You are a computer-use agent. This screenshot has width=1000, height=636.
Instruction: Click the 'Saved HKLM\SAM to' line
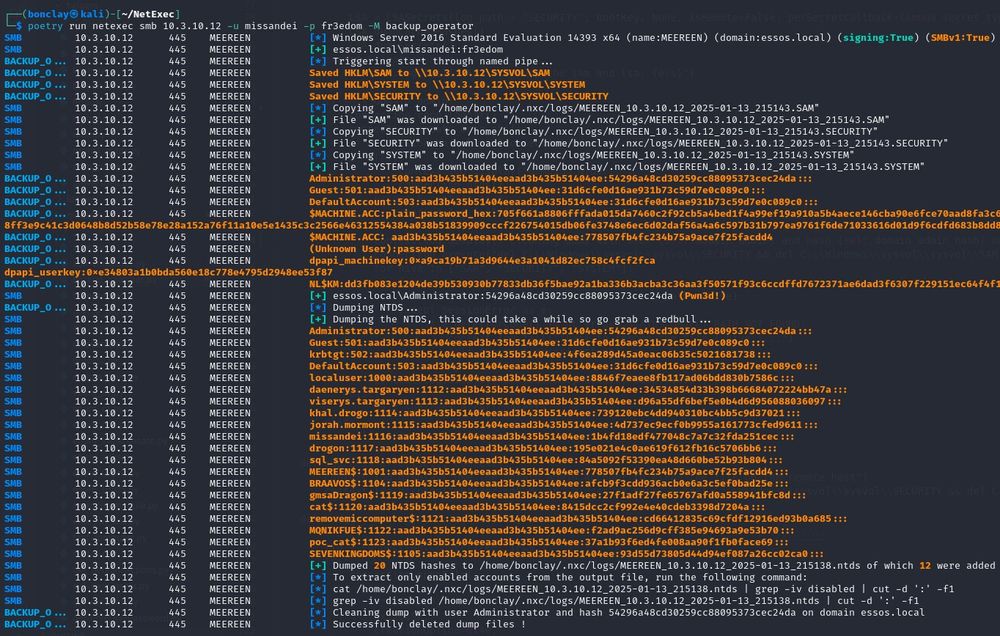[429, 73]
